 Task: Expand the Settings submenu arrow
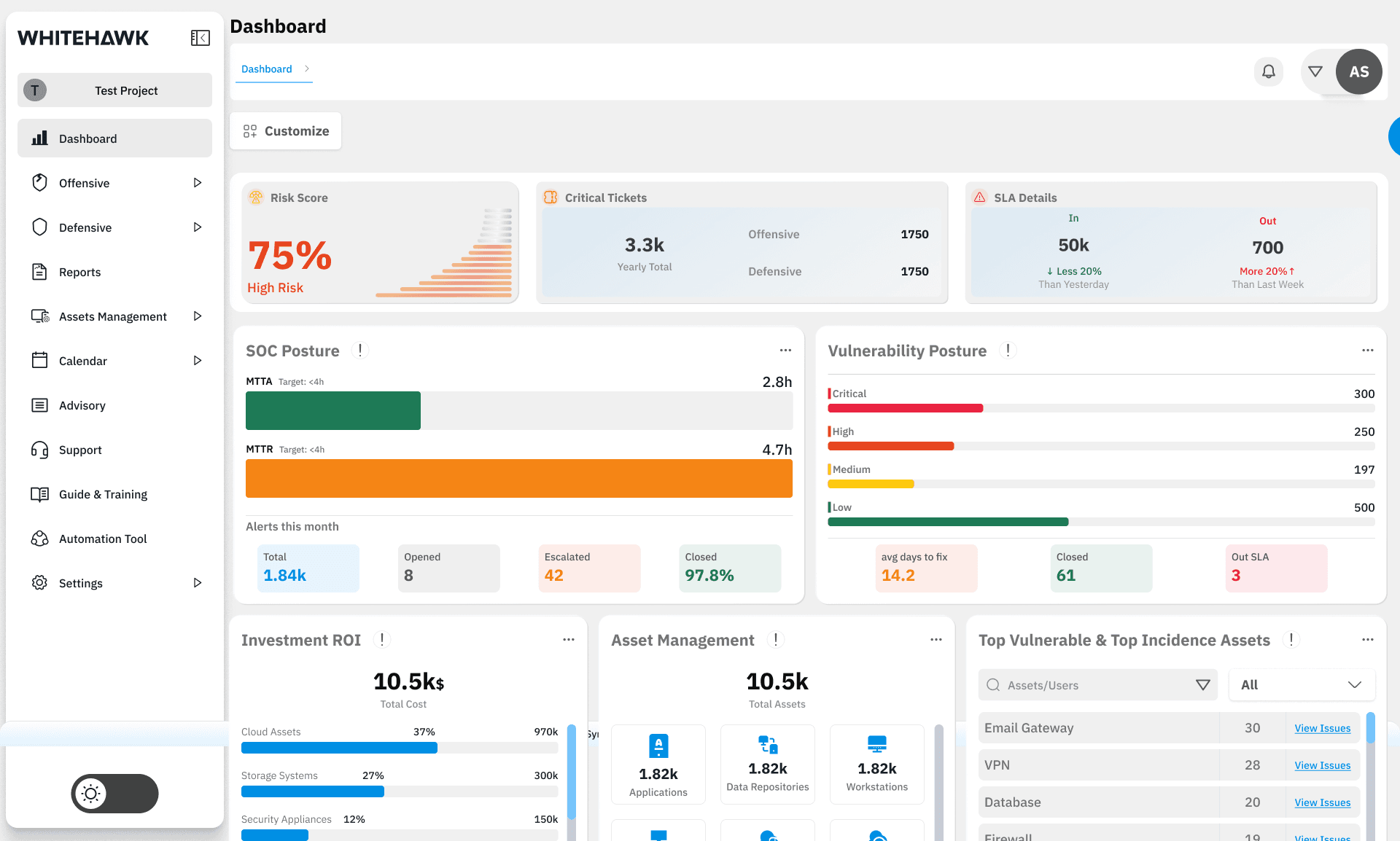click(198, 582)
